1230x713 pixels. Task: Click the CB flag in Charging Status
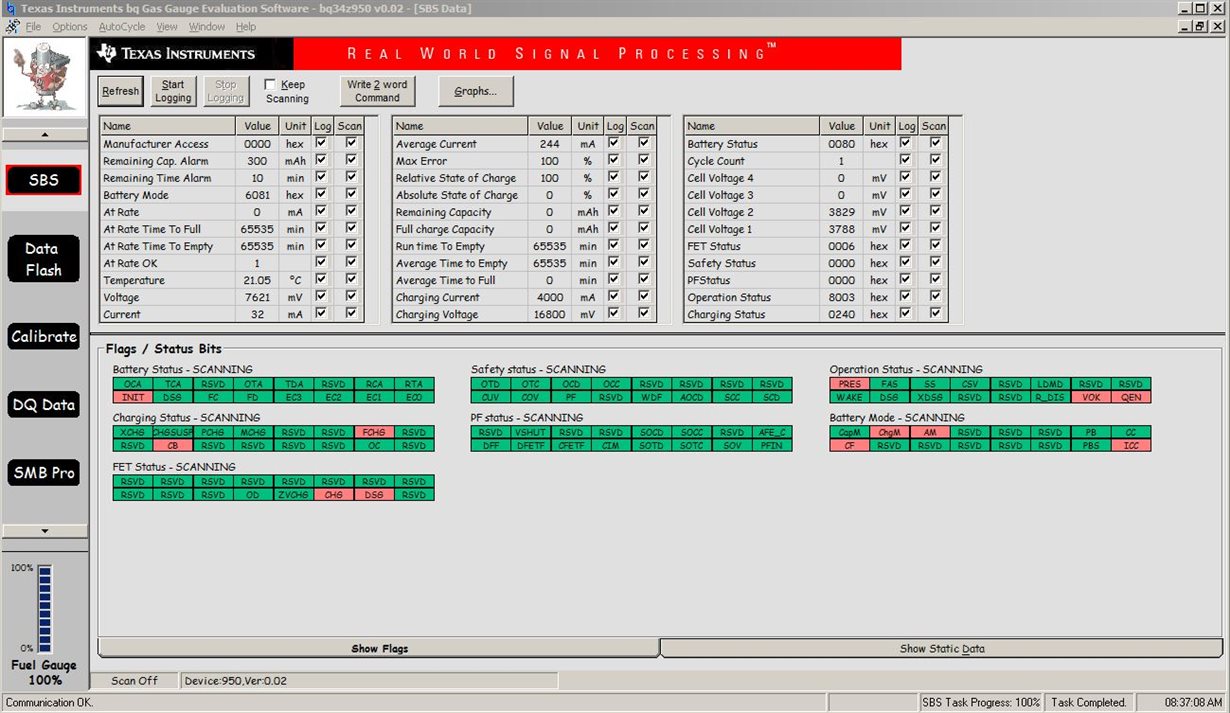coord(173,446)
